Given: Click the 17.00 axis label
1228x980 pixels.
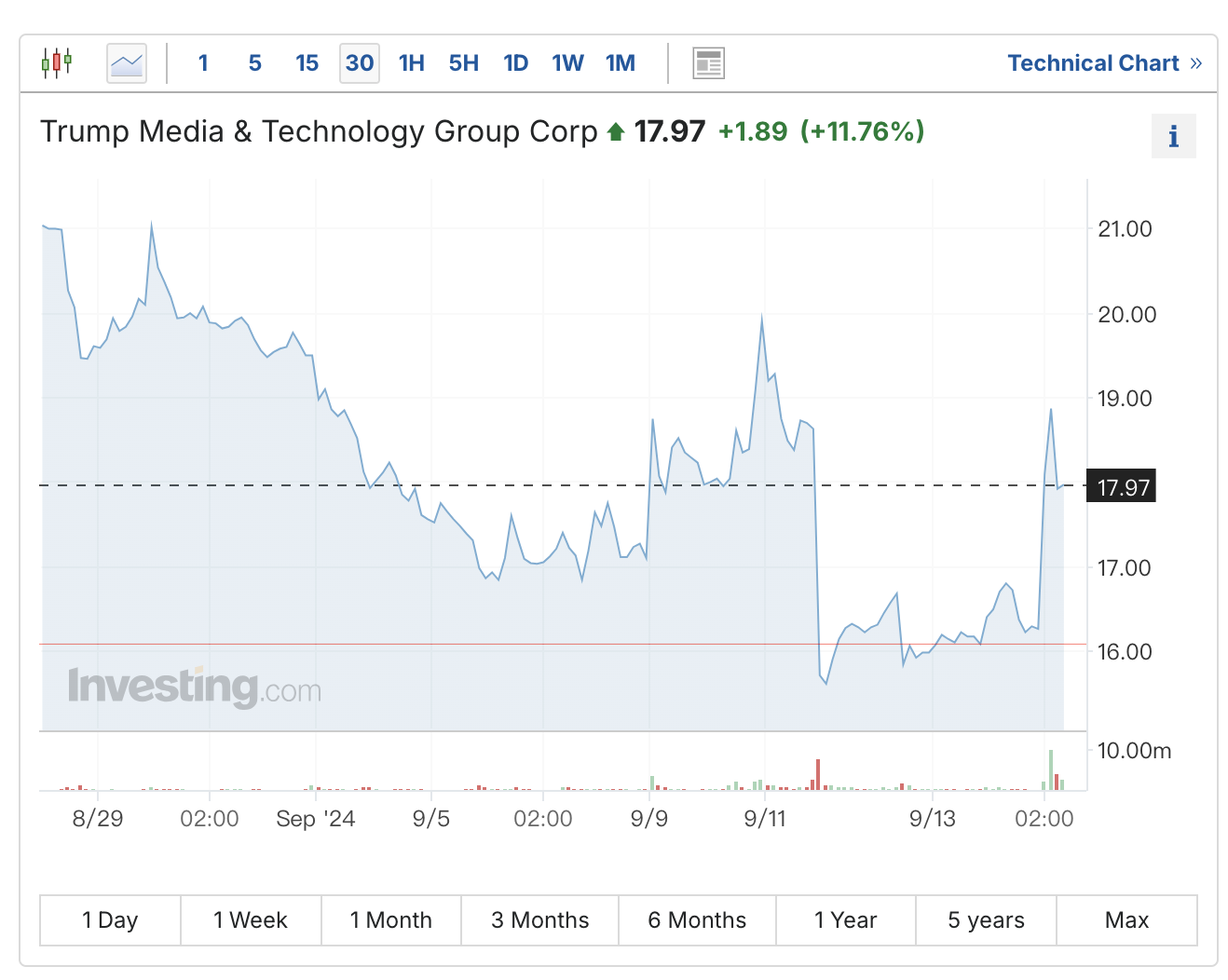Looking at the screenshot, I should coord(1125,567).
